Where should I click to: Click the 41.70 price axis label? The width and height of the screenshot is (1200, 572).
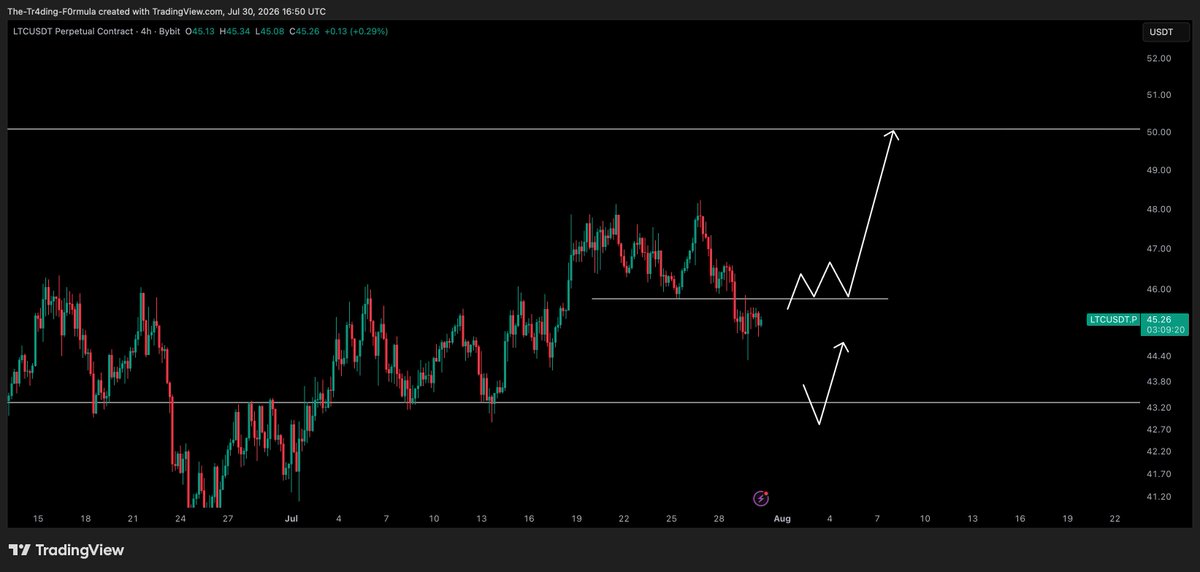point(1159,474)
